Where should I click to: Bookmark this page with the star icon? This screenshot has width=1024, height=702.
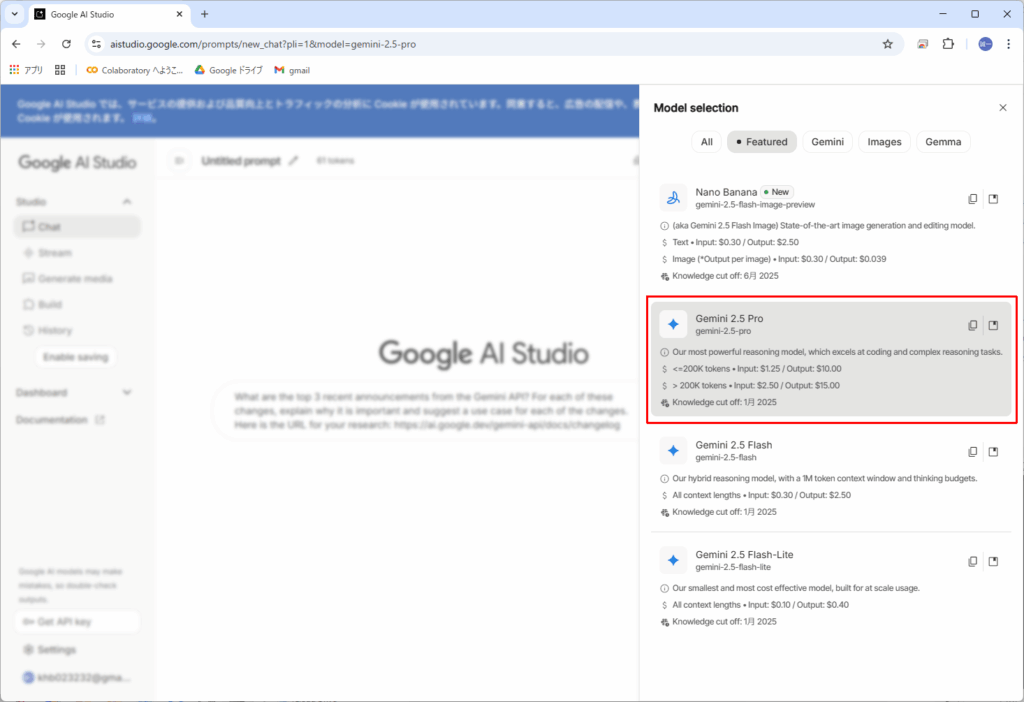888,44
